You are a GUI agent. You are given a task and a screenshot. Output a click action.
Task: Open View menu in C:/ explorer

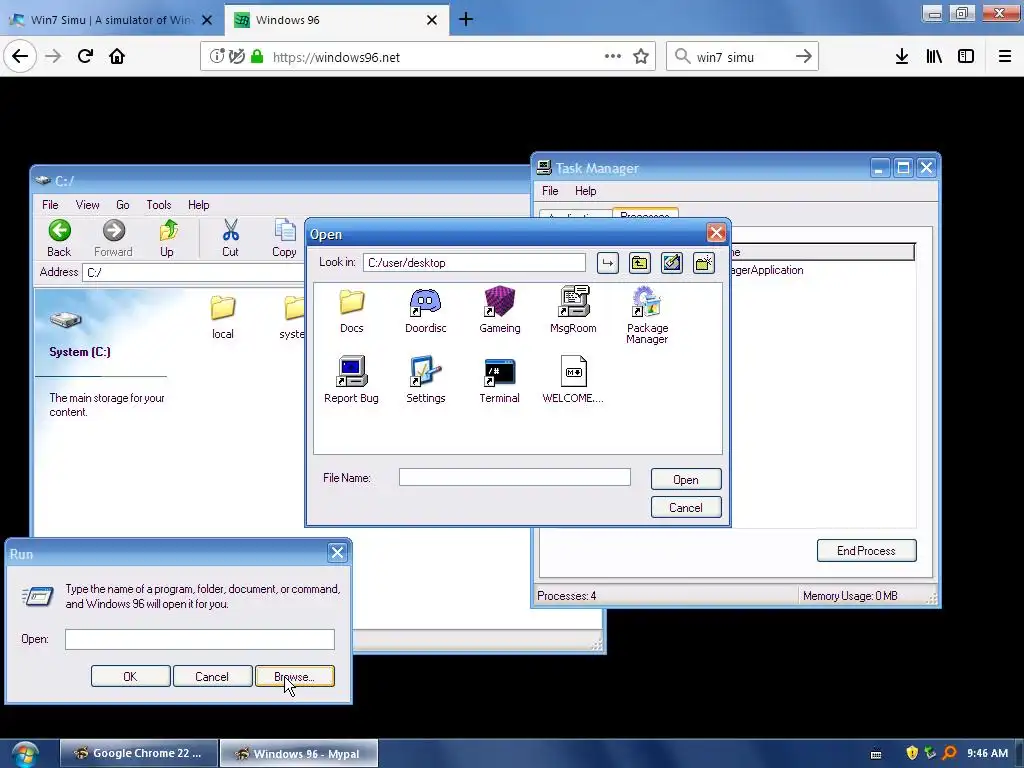point(88,205)
